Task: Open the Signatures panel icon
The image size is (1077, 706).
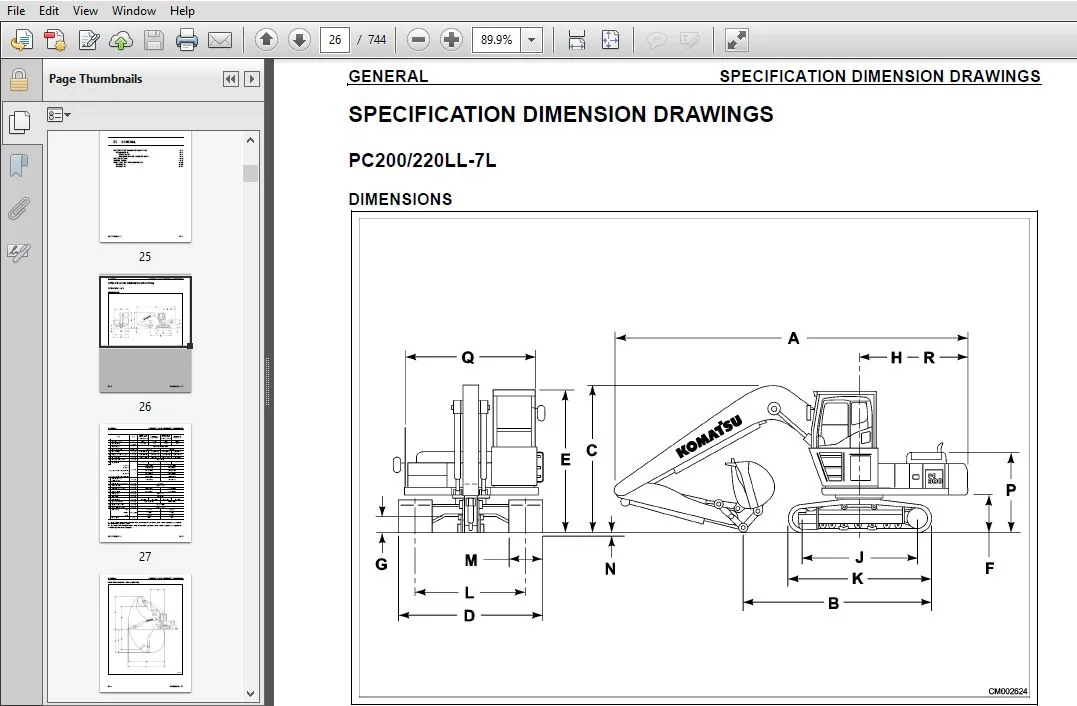Action: pyautogui.click(x=19, y=252)
